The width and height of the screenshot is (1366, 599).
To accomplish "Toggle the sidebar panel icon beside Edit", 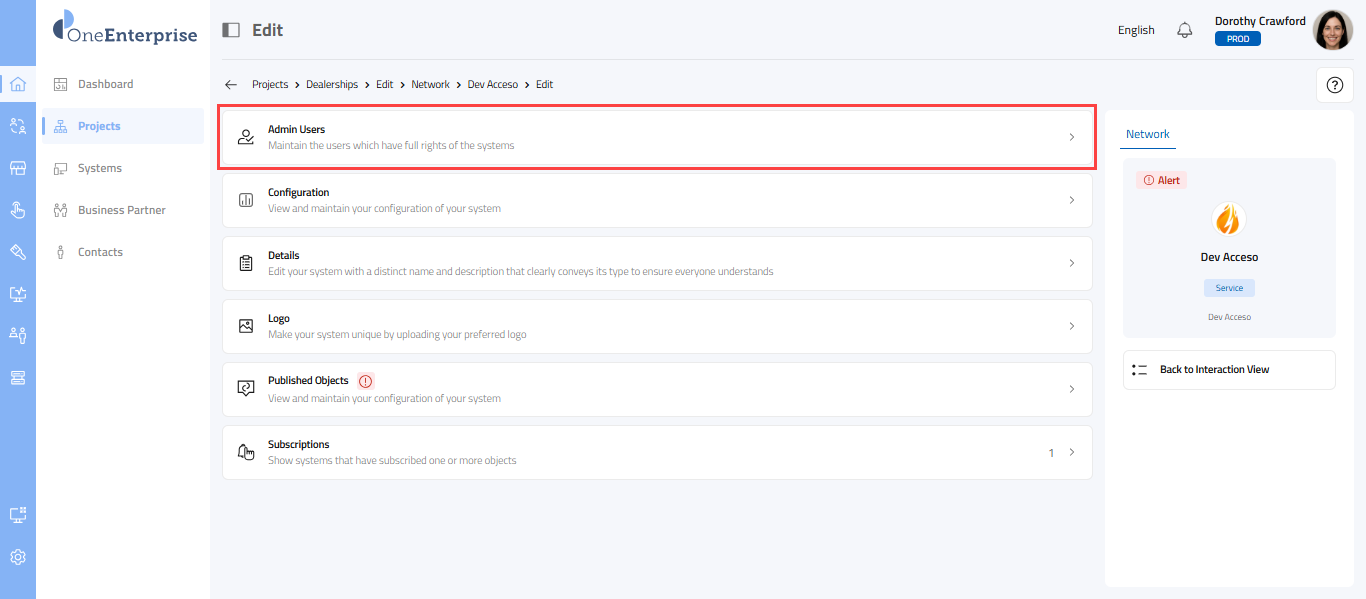I will (x=231, y=30).
